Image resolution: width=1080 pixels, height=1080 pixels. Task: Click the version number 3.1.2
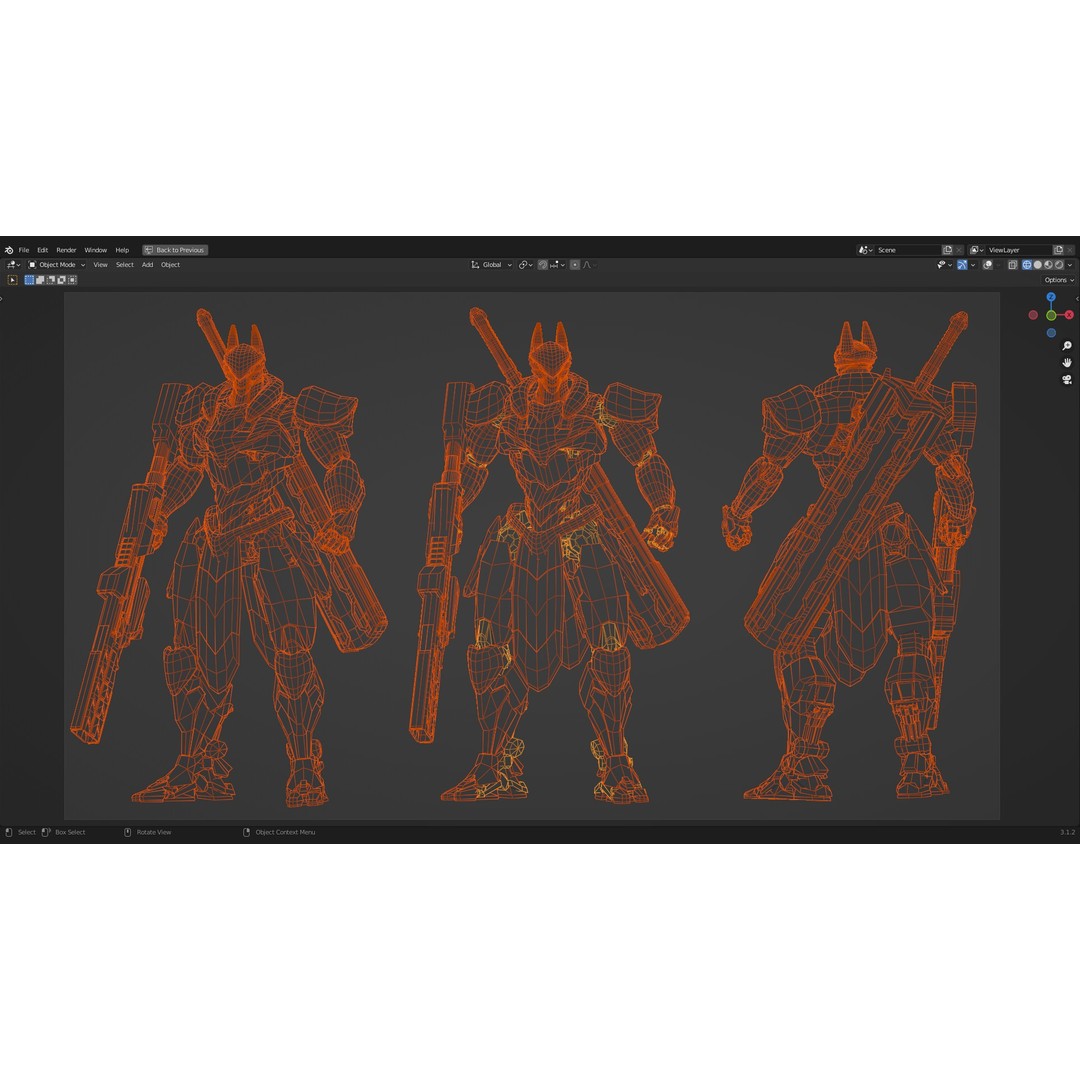[x=1067, y=832]
